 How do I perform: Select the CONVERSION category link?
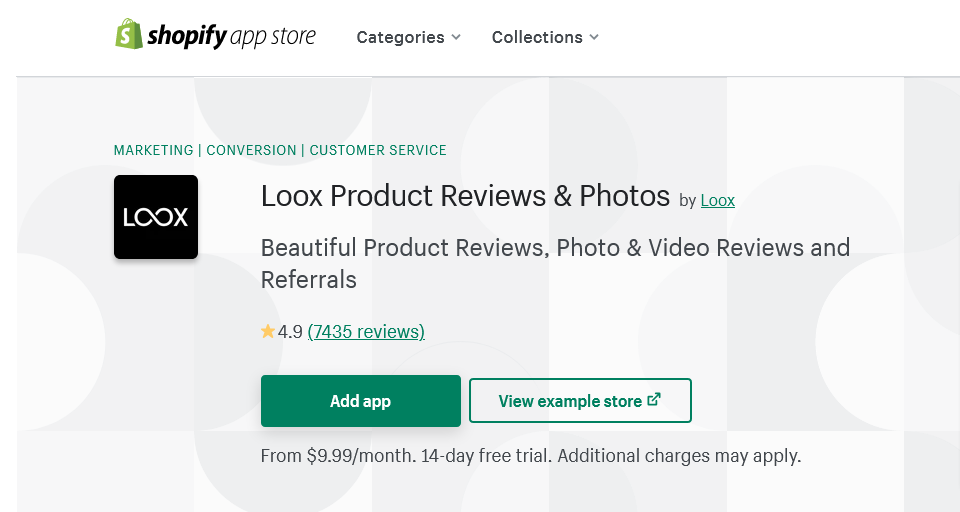pyautogui.click(x=251, y=150)
